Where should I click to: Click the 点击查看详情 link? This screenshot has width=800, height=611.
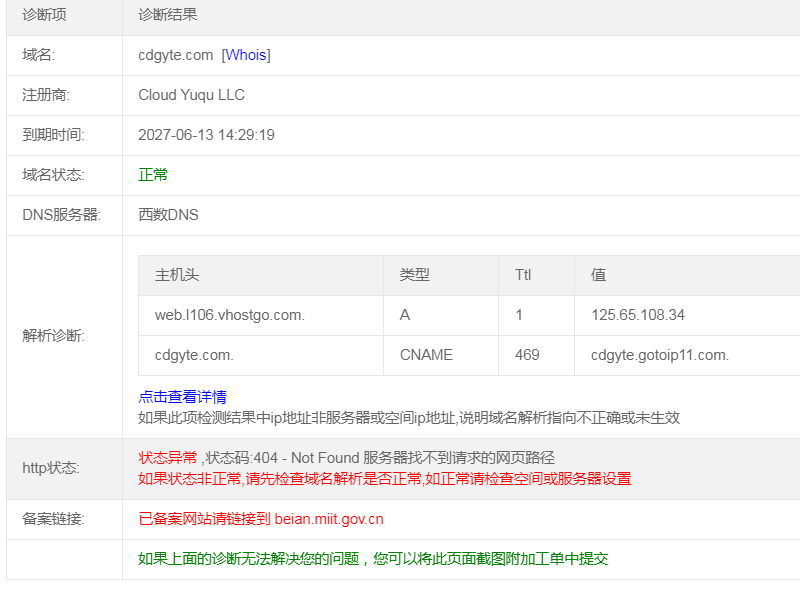coord(182,397)
